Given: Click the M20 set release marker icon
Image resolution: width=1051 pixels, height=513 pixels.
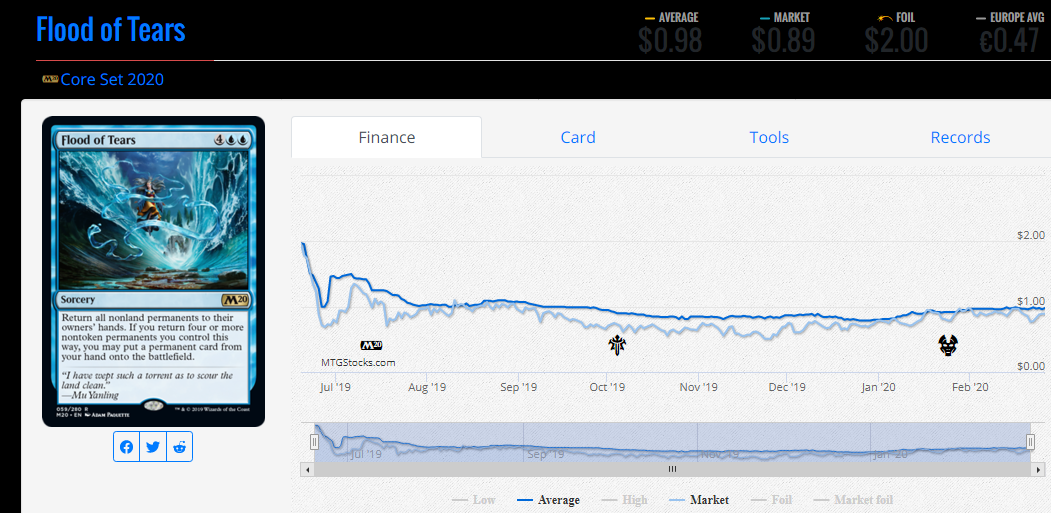Looking at the screenshot, I should pyautogui.click(x=371, y=346).
